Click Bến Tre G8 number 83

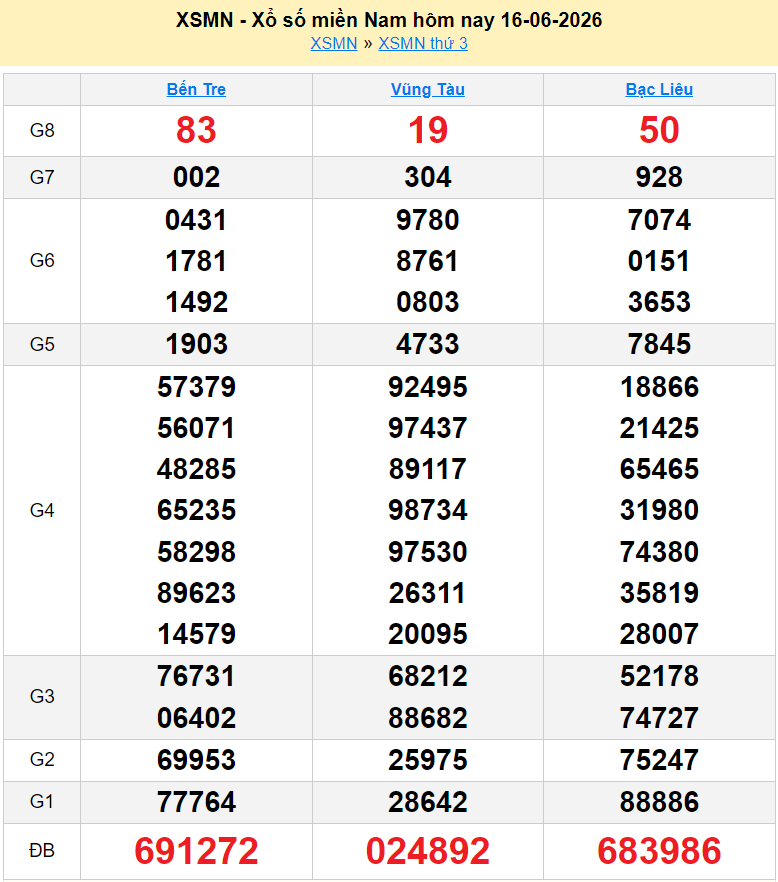coord(196,130)
